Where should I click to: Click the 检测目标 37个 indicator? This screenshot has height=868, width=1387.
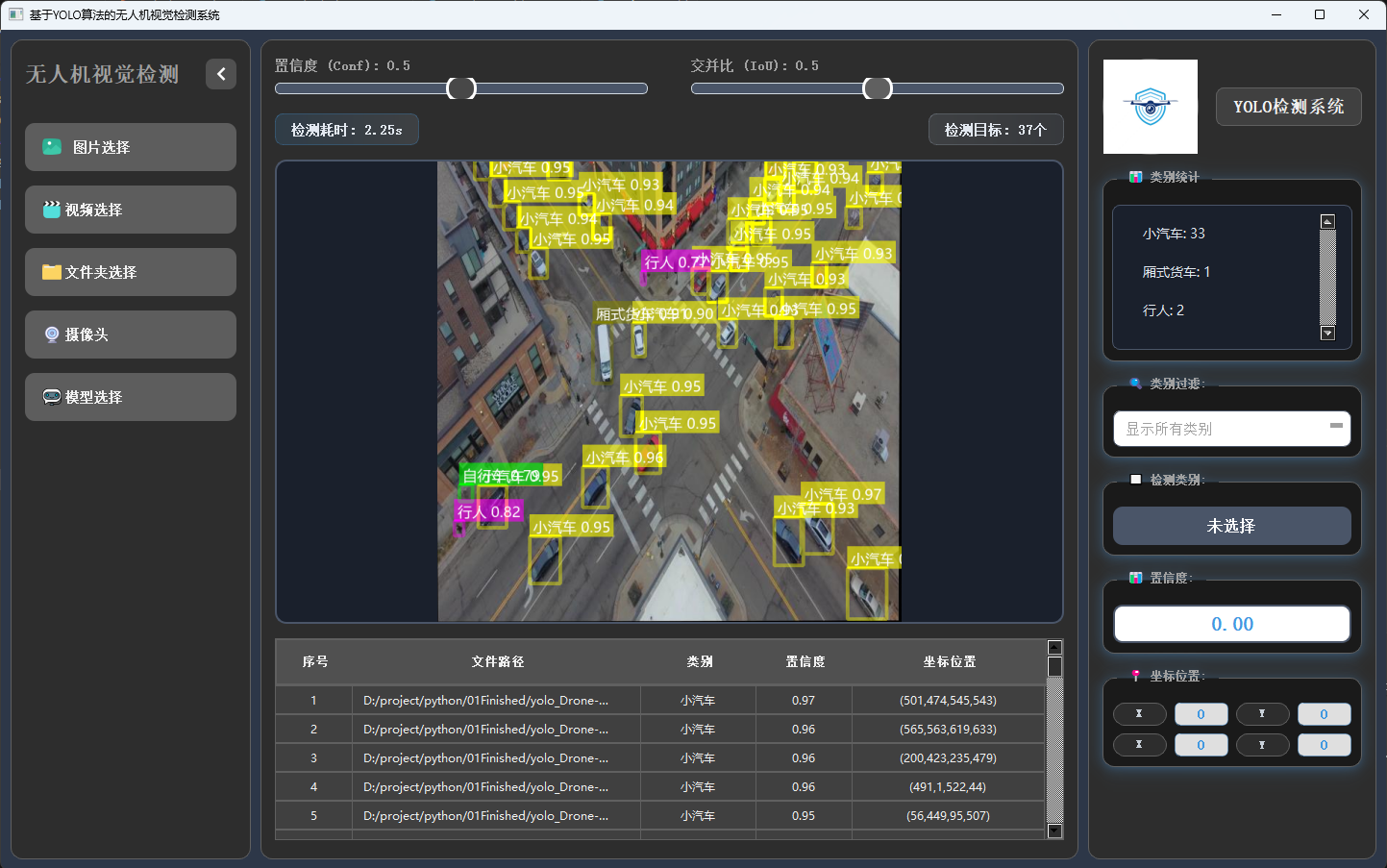click(x=995, y=130)
